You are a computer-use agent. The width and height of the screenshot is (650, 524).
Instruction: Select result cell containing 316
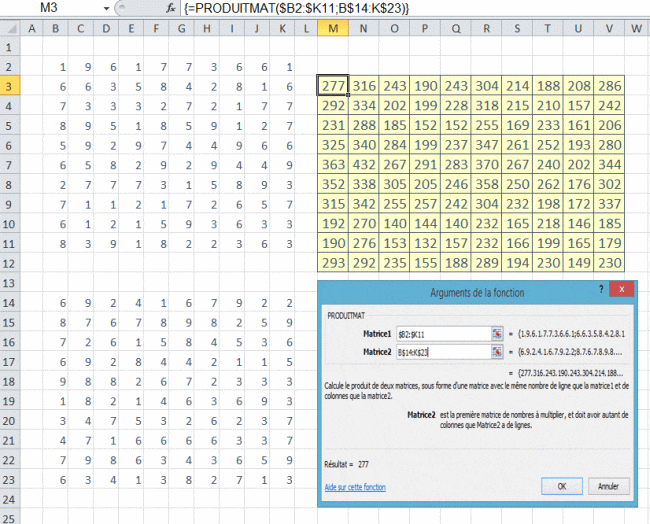click(364, 86)
